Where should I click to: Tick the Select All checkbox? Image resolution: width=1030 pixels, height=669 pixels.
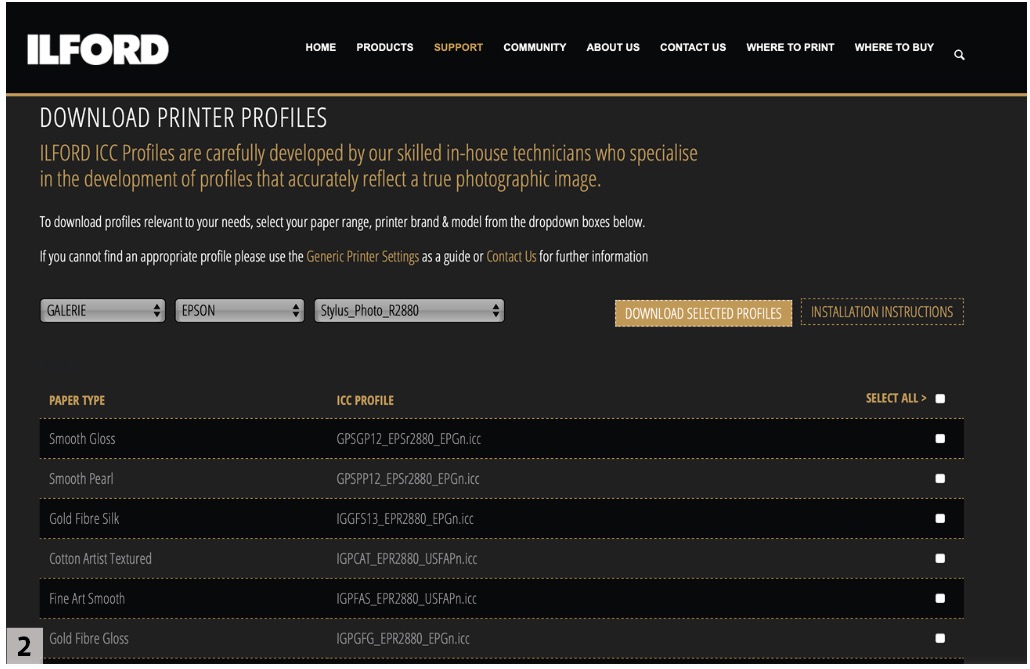940,400
